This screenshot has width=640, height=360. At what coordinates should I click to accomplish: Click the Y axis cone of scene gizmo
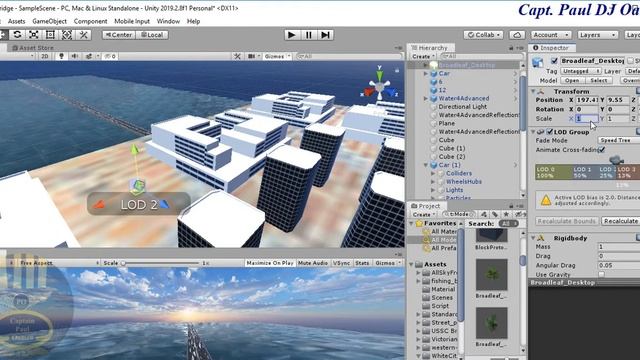(380, 75)
